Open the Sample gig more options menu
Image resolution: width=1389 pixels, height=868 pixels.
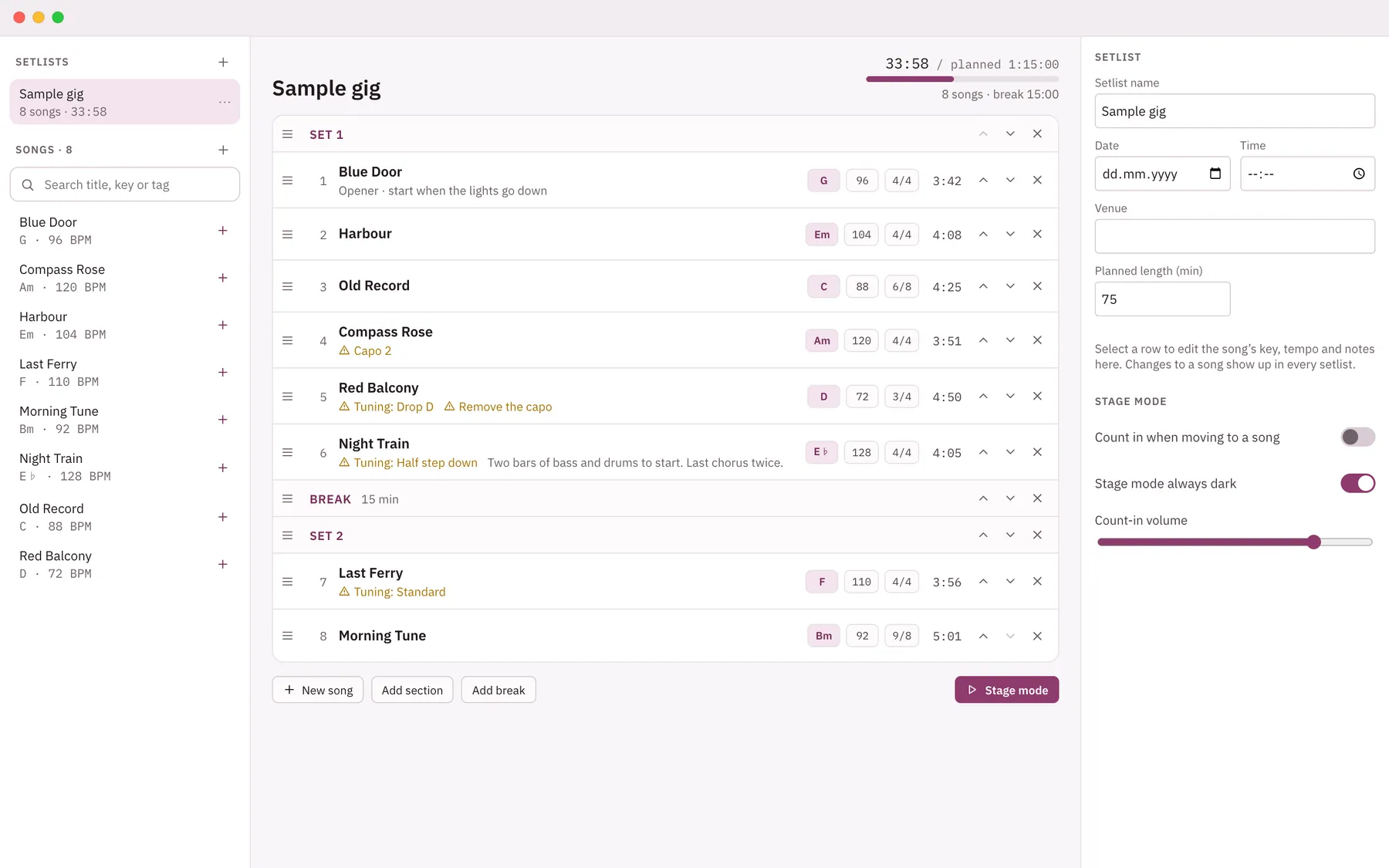pyautogui.click(x=225, y=102)
